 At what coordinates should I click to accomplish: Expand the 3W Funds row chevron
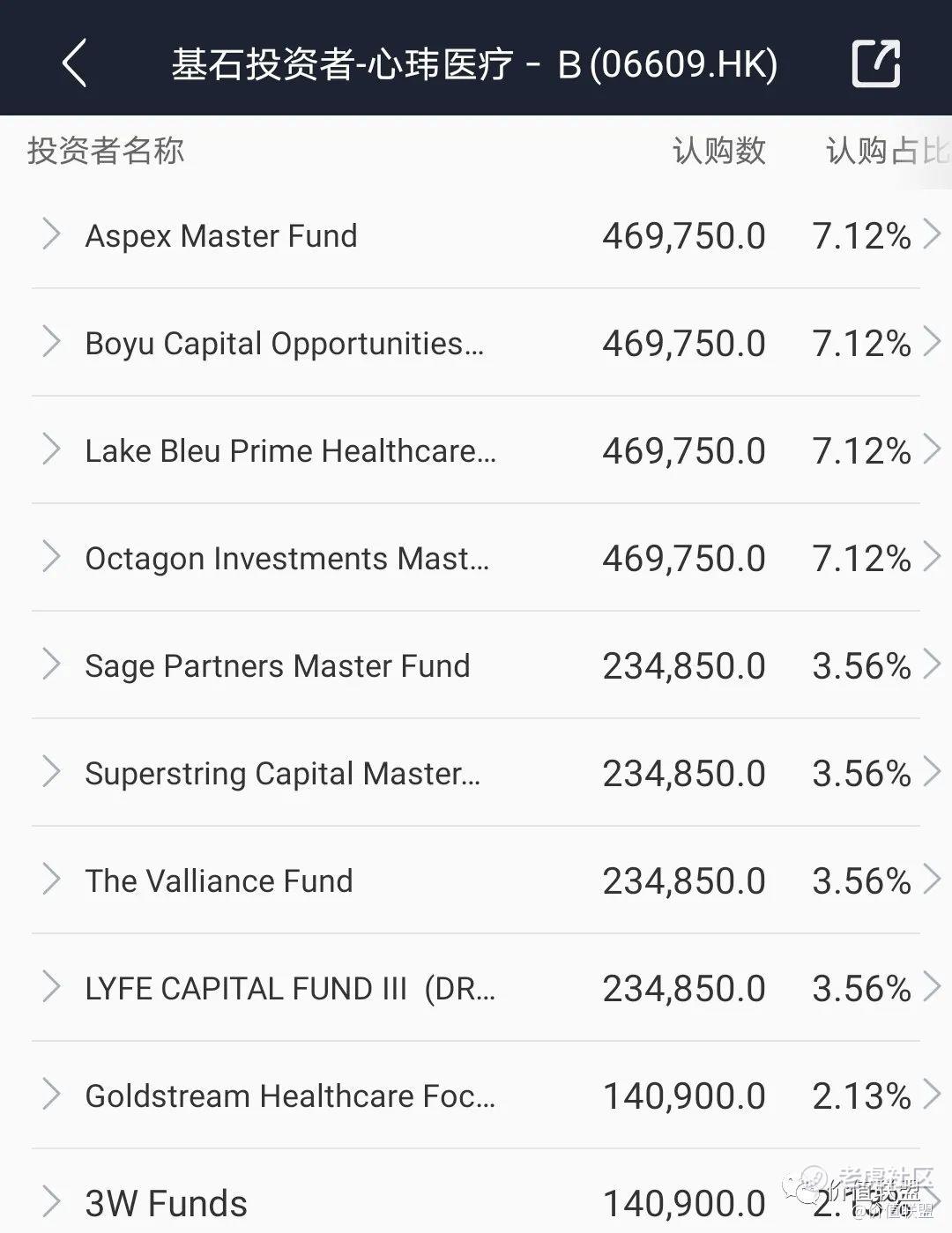51,1202
